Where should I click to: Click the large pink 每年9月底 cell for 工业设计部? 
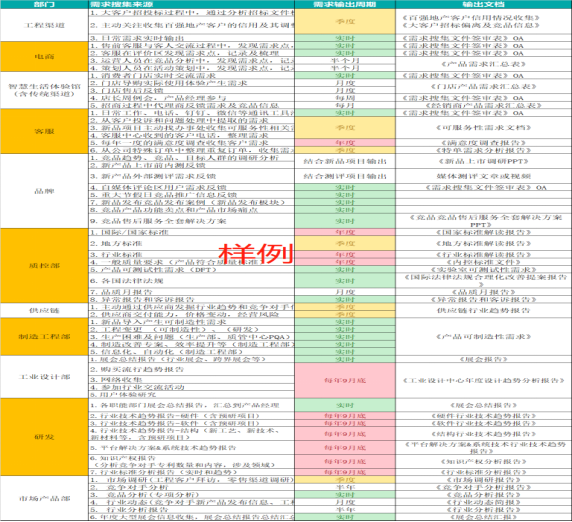coord(345,380)
